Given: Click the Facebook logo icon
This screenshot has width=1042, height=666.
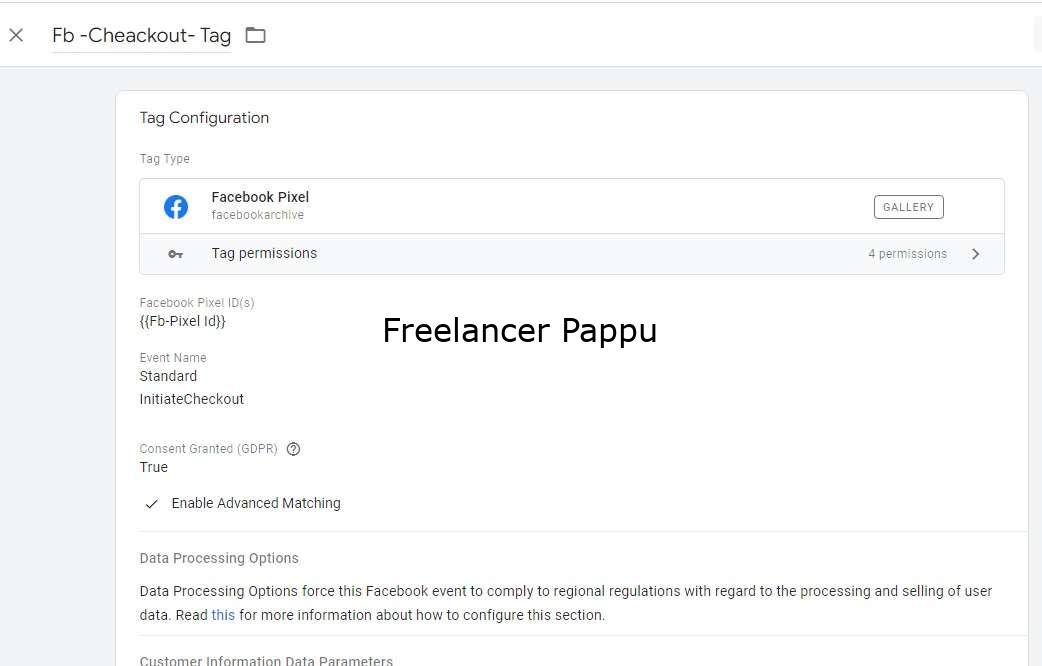Looking at the screenshot, I should [176, 207].
